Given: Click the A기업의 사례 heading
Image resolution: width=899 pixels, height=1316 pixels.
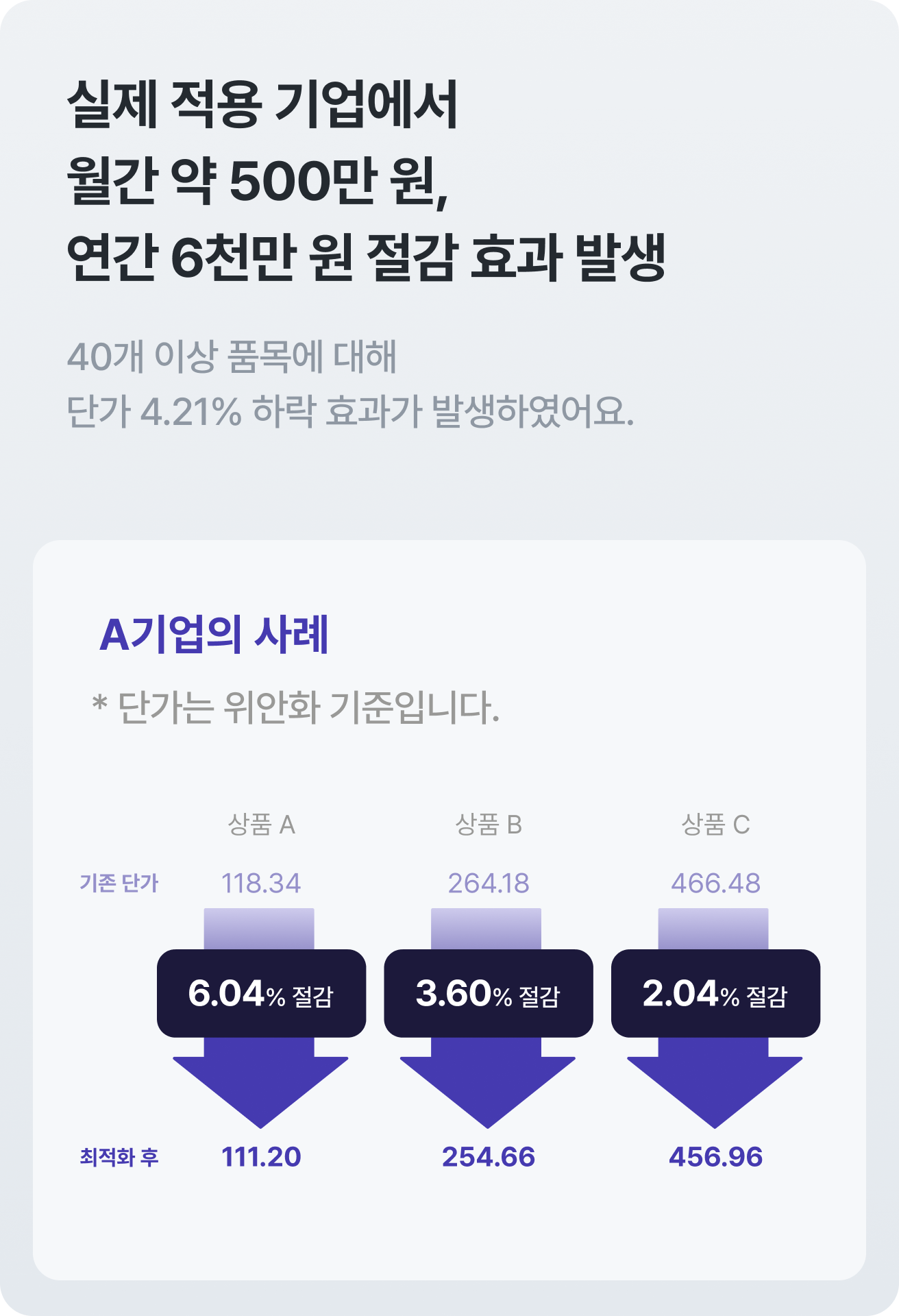Looking at the screenshot, I should point(214,634).
